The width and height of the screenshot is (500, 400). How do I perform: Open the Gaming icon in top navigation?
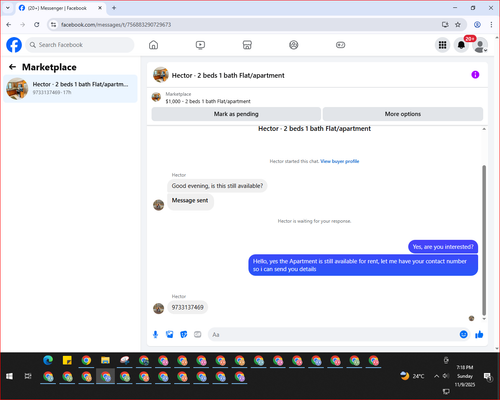(x=340, y=45)
